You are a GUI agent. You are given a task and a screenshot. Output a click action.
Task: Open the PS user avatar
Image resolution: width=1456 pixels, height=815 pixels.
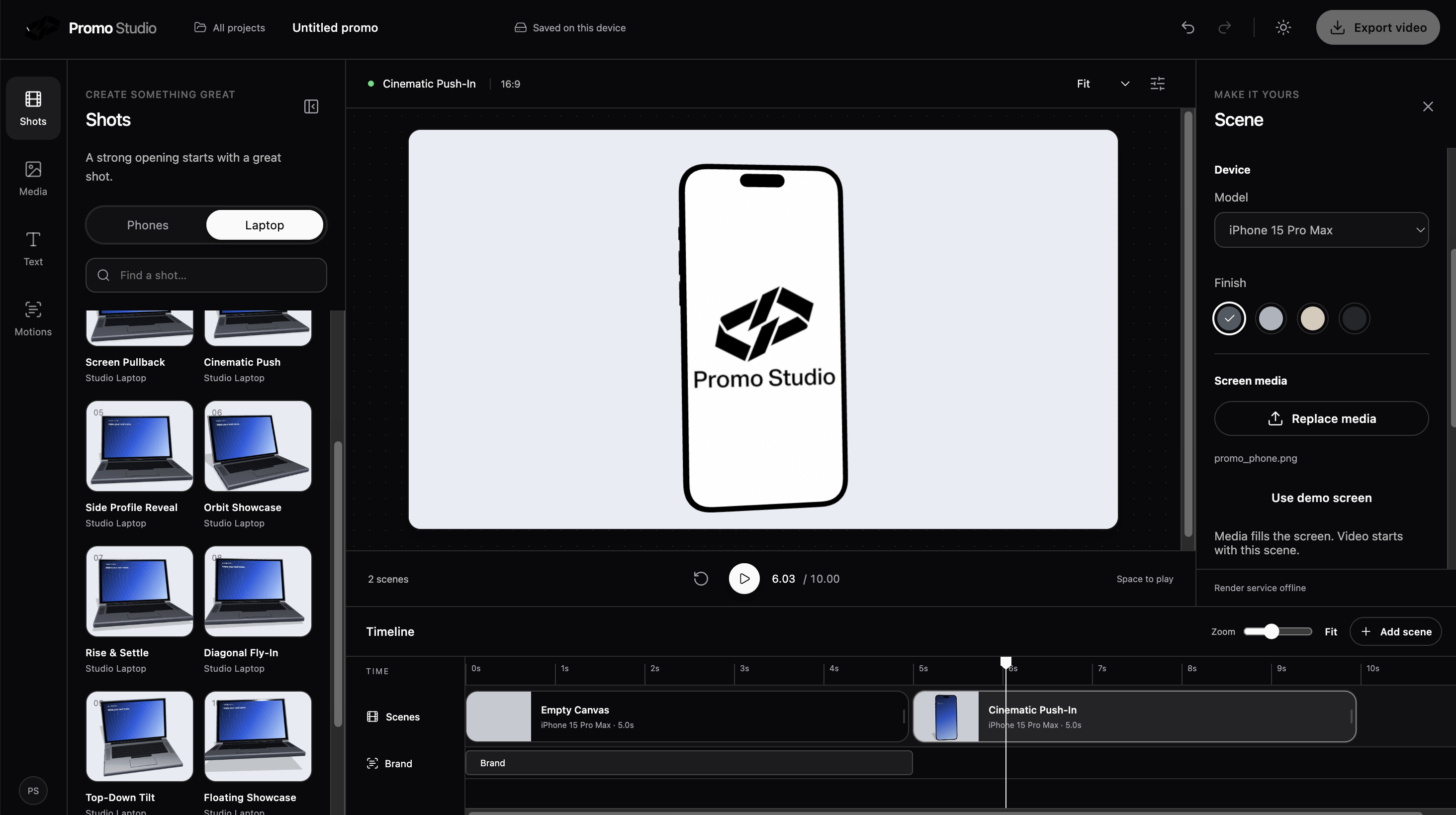coord(33,791)
